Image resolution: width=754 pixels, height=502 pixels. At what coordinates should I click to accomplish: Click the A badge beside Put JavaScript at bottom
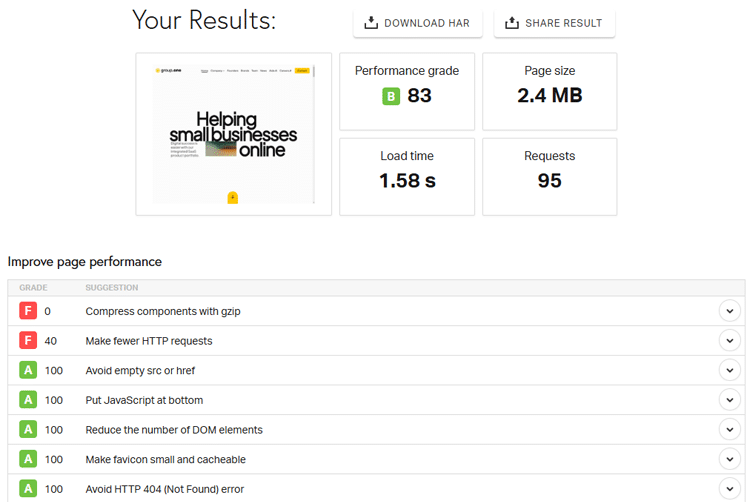coord(28,400)
